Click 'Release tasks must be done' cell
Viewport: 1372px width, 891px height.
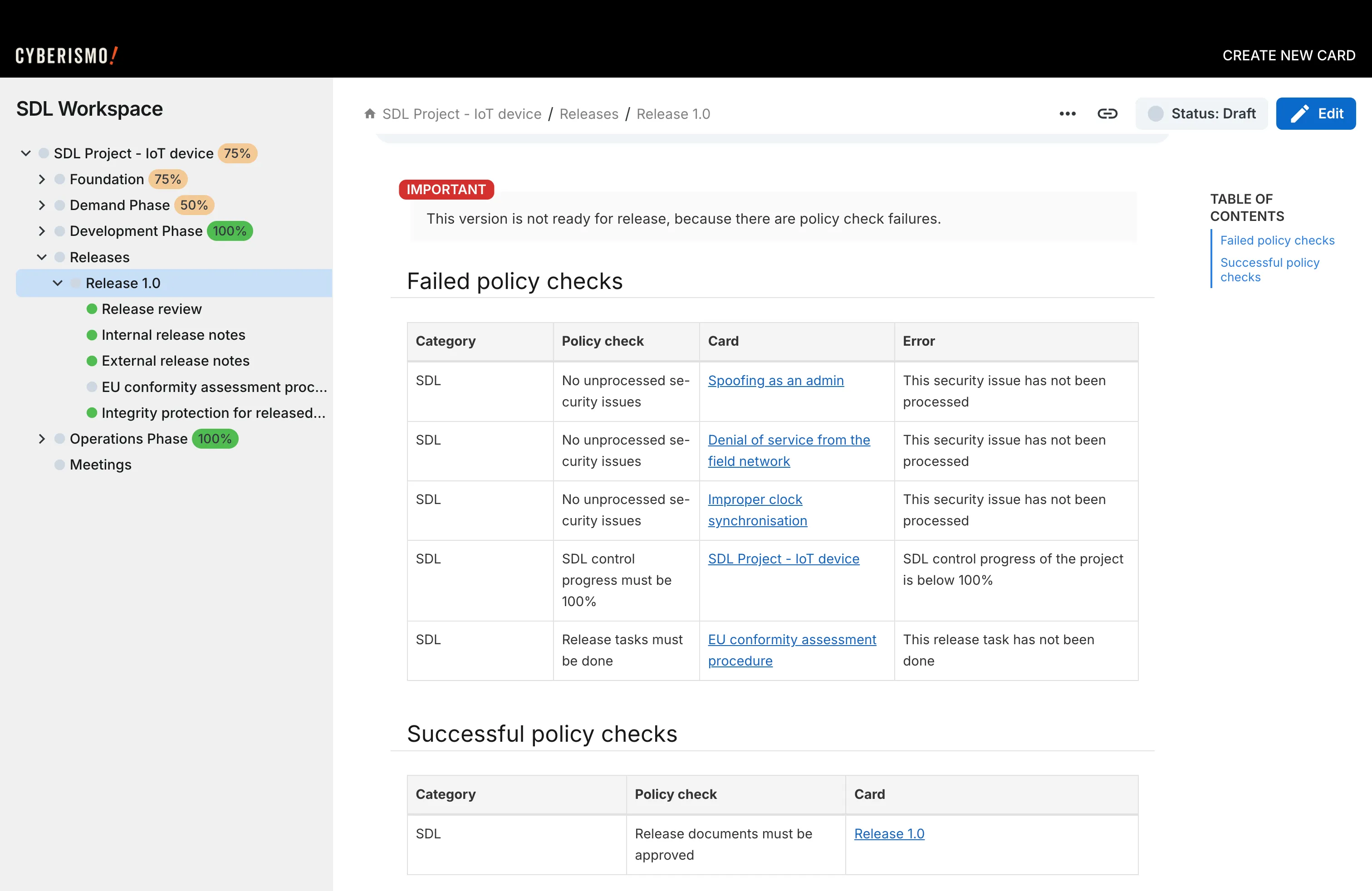tap(626, 650)
